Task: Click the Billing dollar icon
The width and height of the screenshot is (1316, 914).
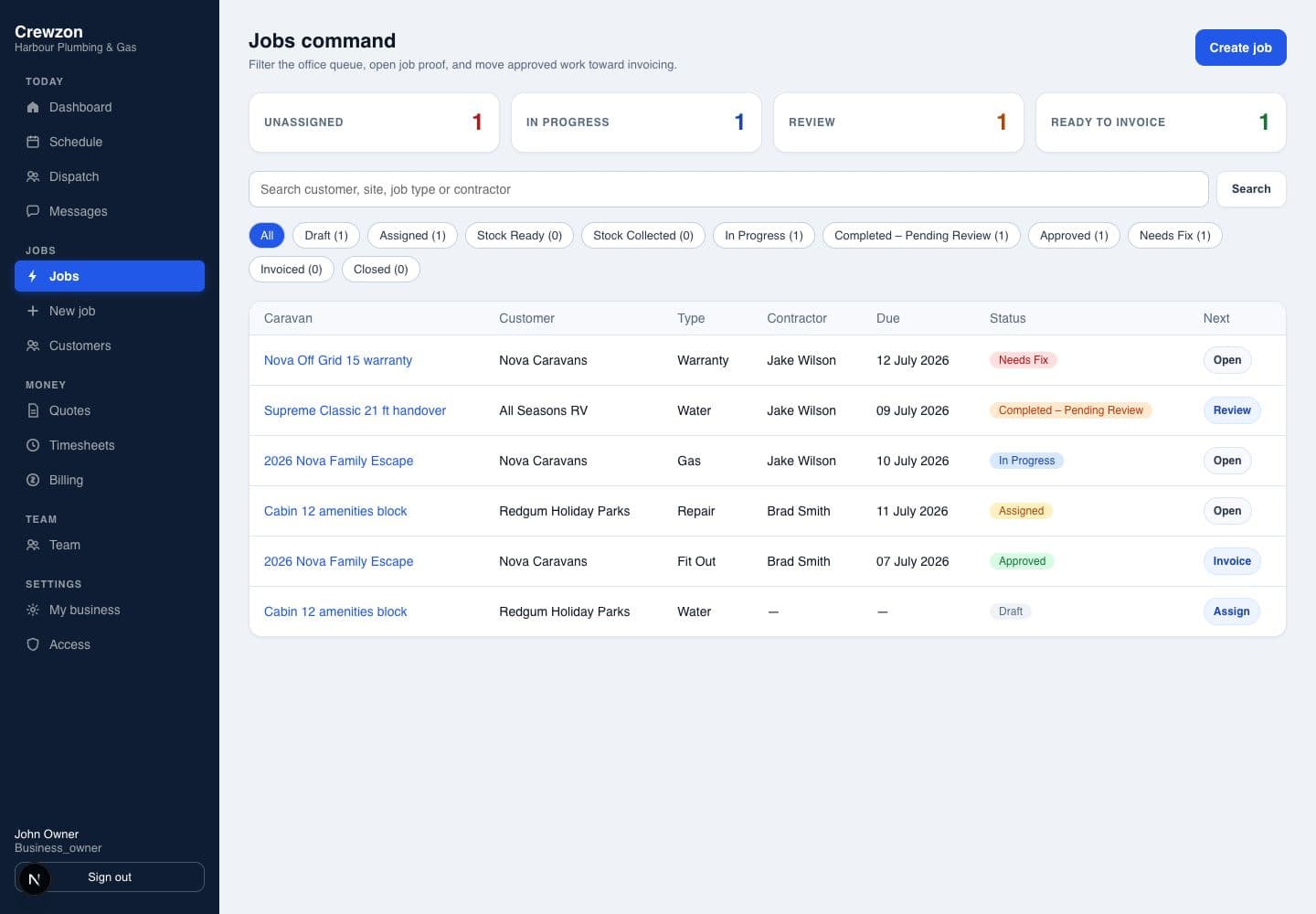Action: pyautogui.click(x=33, y=480)
